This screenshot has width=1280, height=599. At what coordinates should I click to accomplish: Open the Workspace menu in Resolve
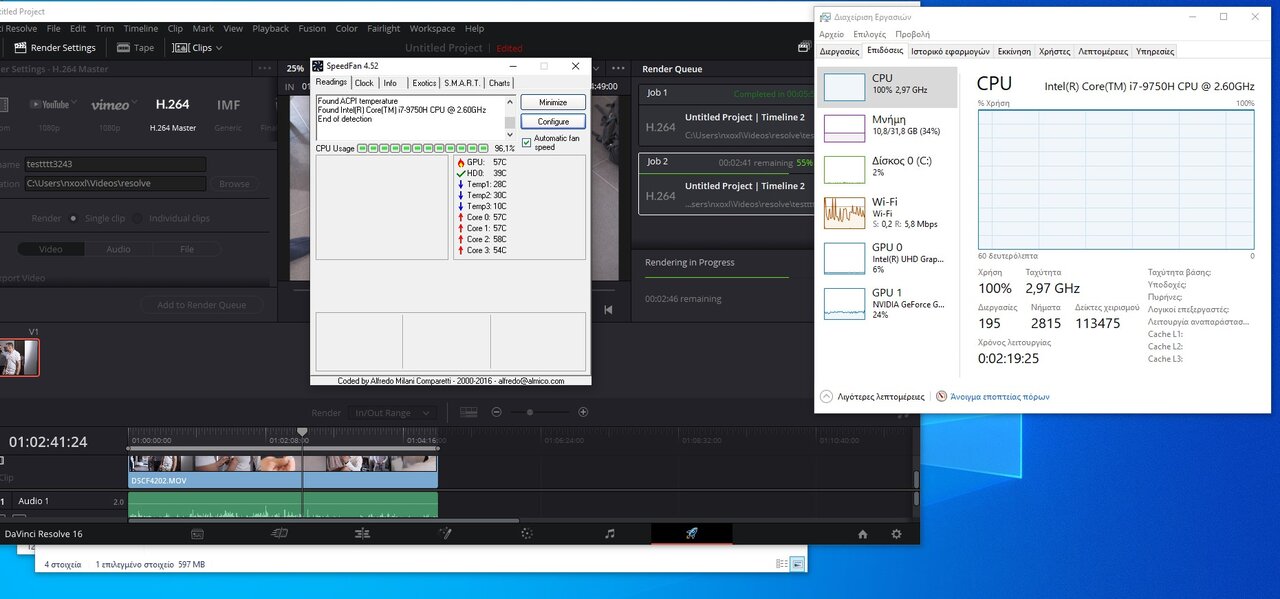tap(432, 29)
